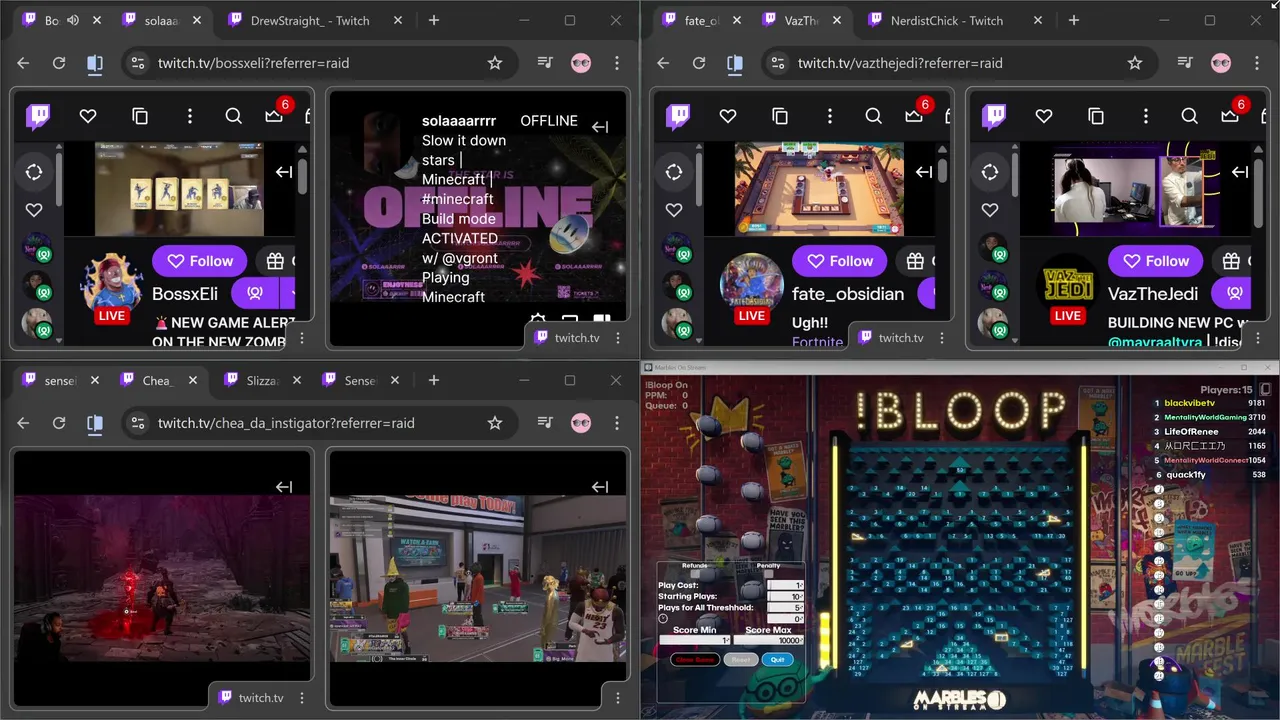Reload the chea_da_instigator browser window
Image resolution: width=1280 pixels, height=720 pixels.
point(59,423)
